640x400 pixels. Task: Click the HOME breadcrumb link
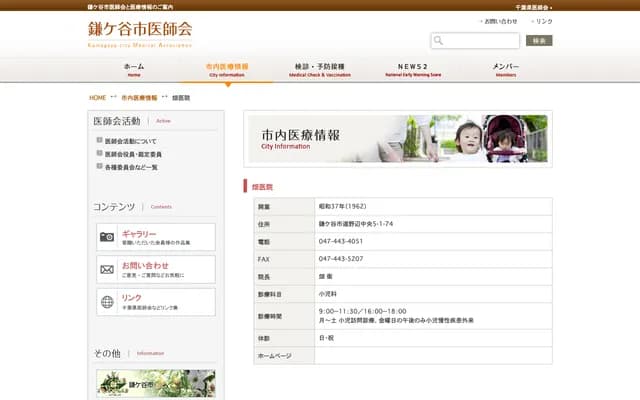pos(97,98)
